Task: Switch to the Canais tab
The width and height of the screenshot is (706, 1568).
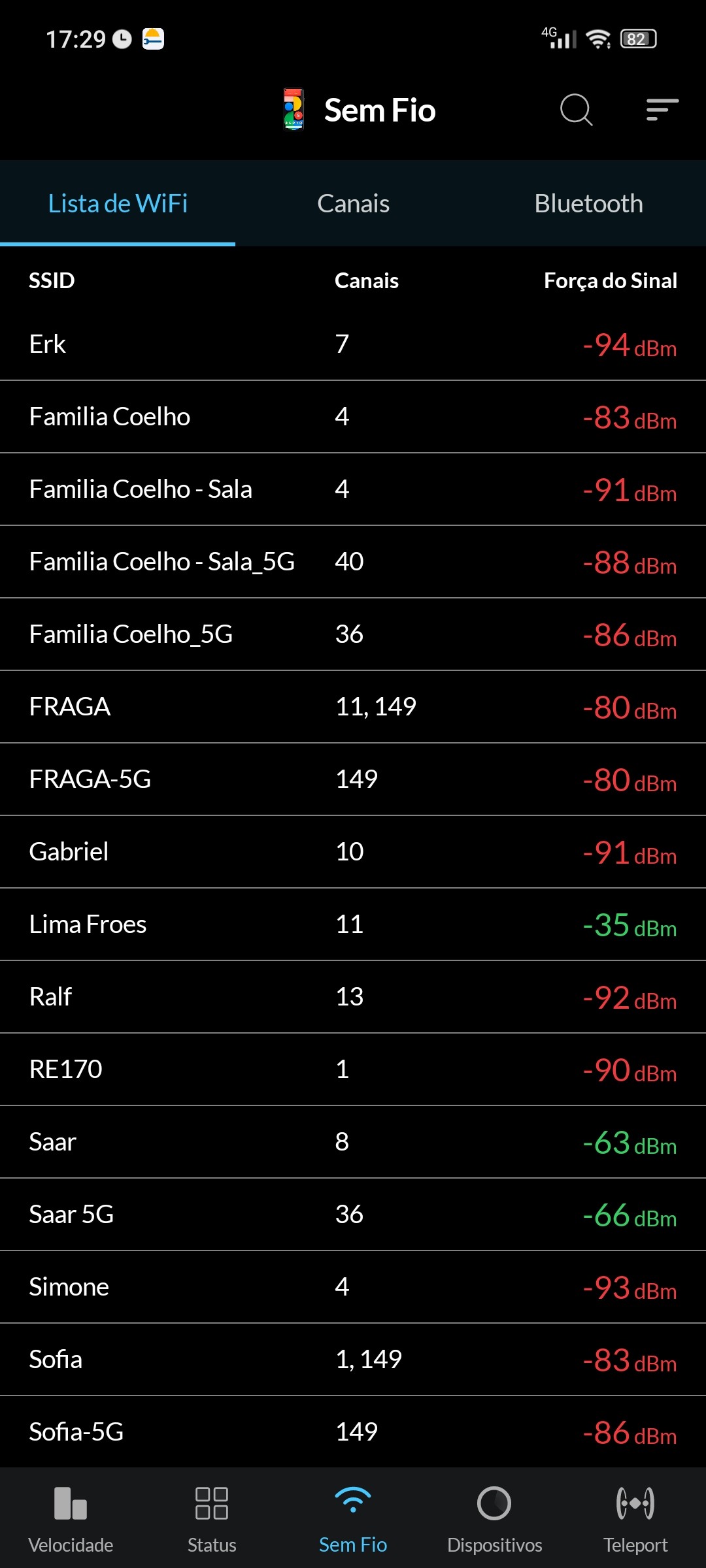Action: 353,204
